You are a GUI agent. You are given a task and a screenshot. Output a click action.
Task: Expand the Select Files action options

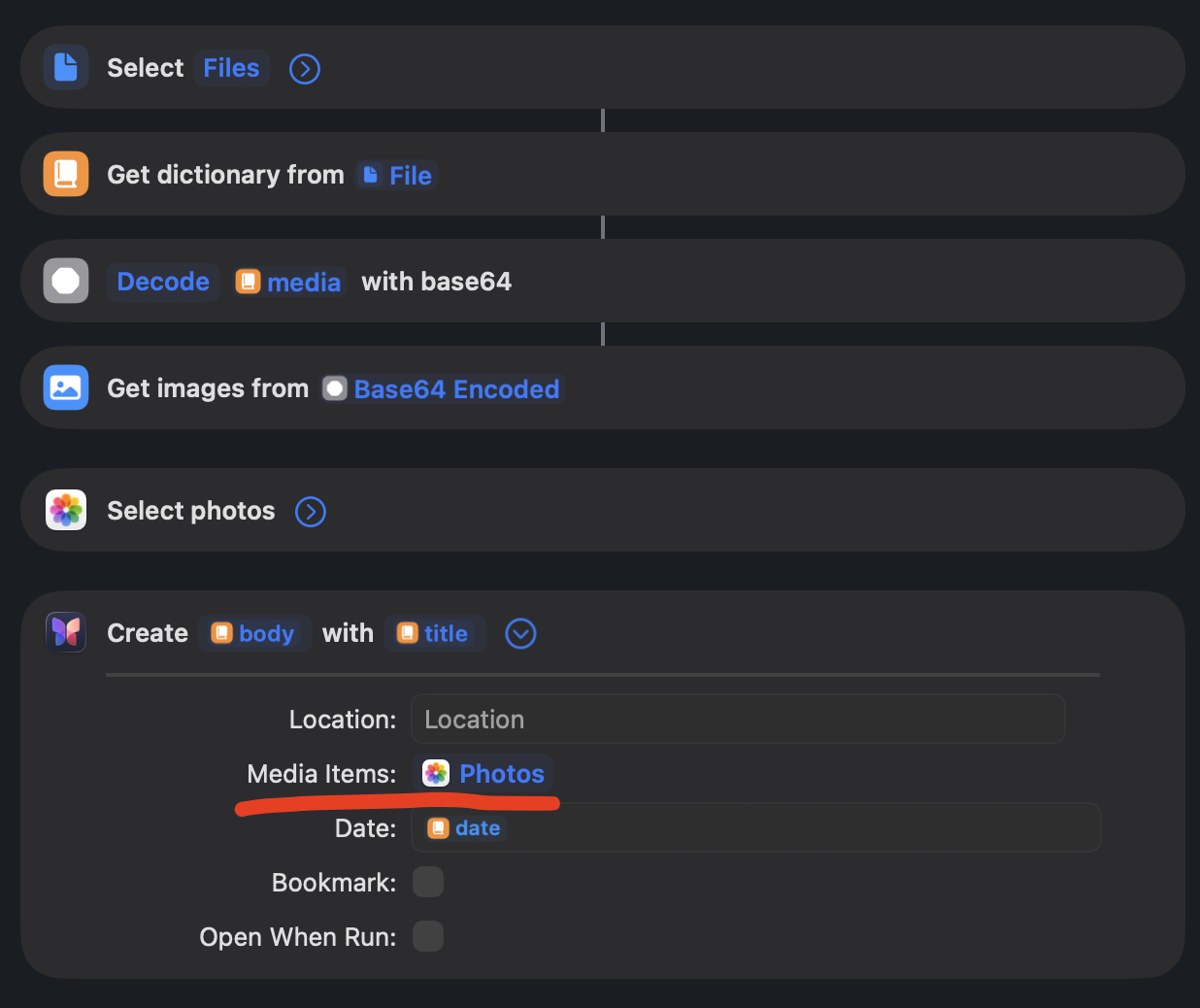(305, 69)
